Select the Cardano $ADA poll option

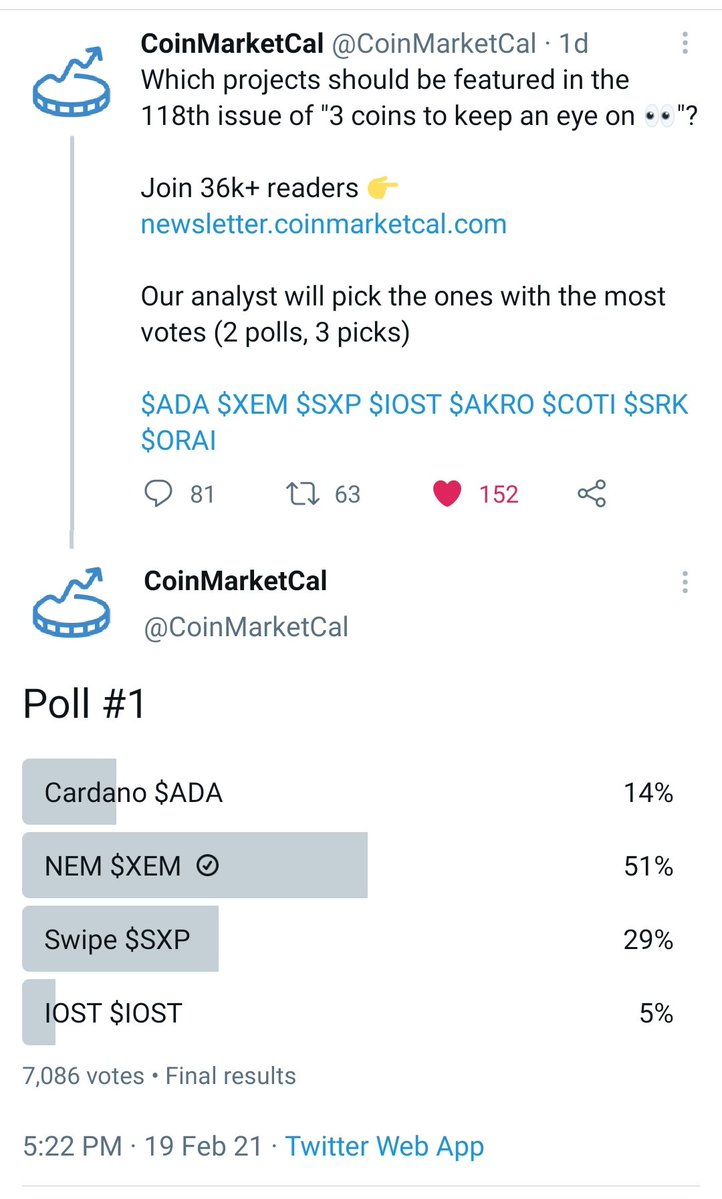coord(350,791)
